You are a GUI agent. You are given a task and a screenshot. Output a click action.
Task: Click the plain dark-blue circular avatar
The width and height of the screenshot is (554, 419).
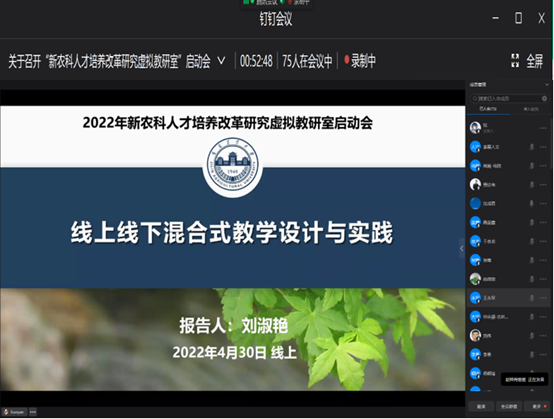(x=476, y=203)
